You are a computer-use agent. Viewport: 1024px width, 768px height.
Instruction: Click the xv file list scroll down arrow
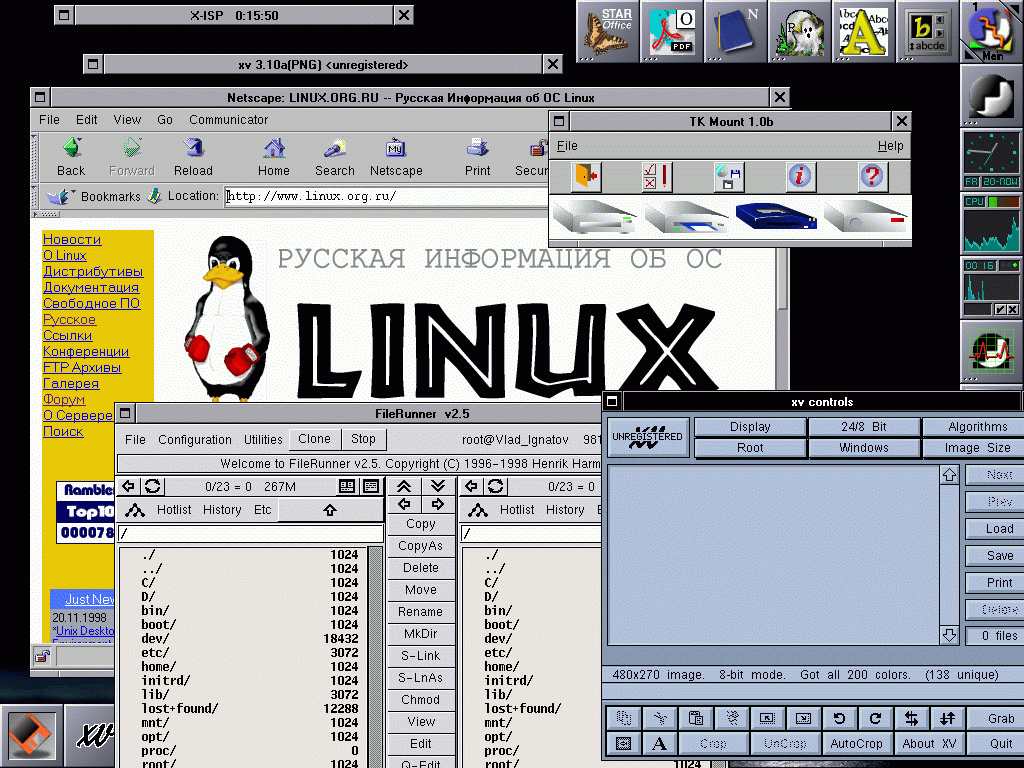(x=949, y=635)
